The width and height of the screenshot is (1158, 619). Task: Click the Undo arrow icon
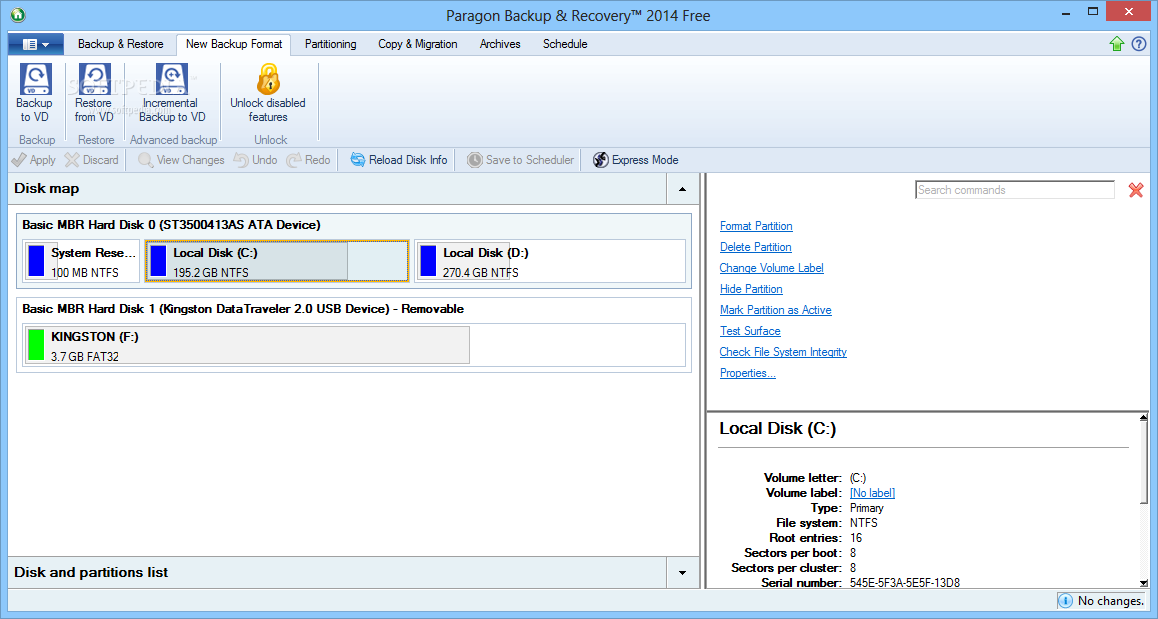coord(241,160)
